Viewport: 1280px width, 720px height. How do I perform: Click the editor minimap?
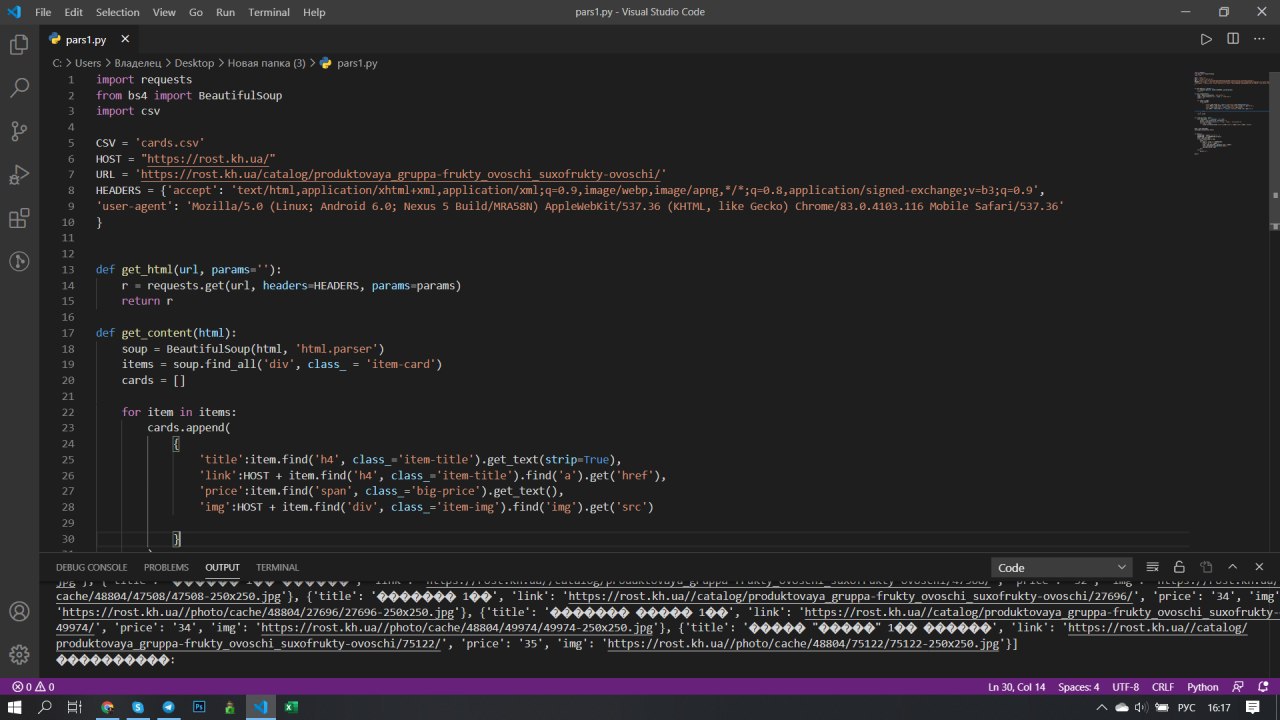1228,113
